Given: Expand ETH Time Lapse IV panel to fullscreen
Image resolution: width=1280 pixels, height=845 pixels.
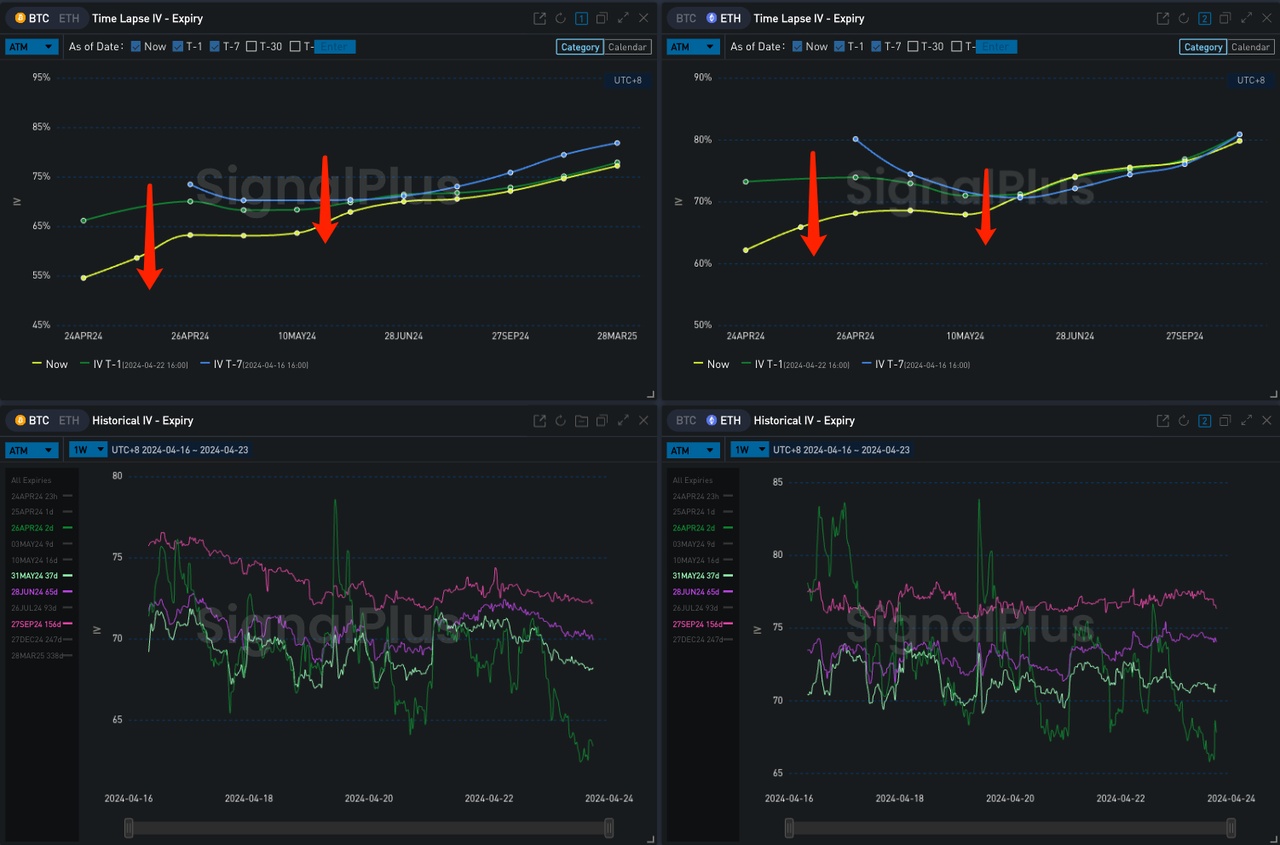Looking at the screenshot, I should pyautogui.click(x=1246, y=18).
